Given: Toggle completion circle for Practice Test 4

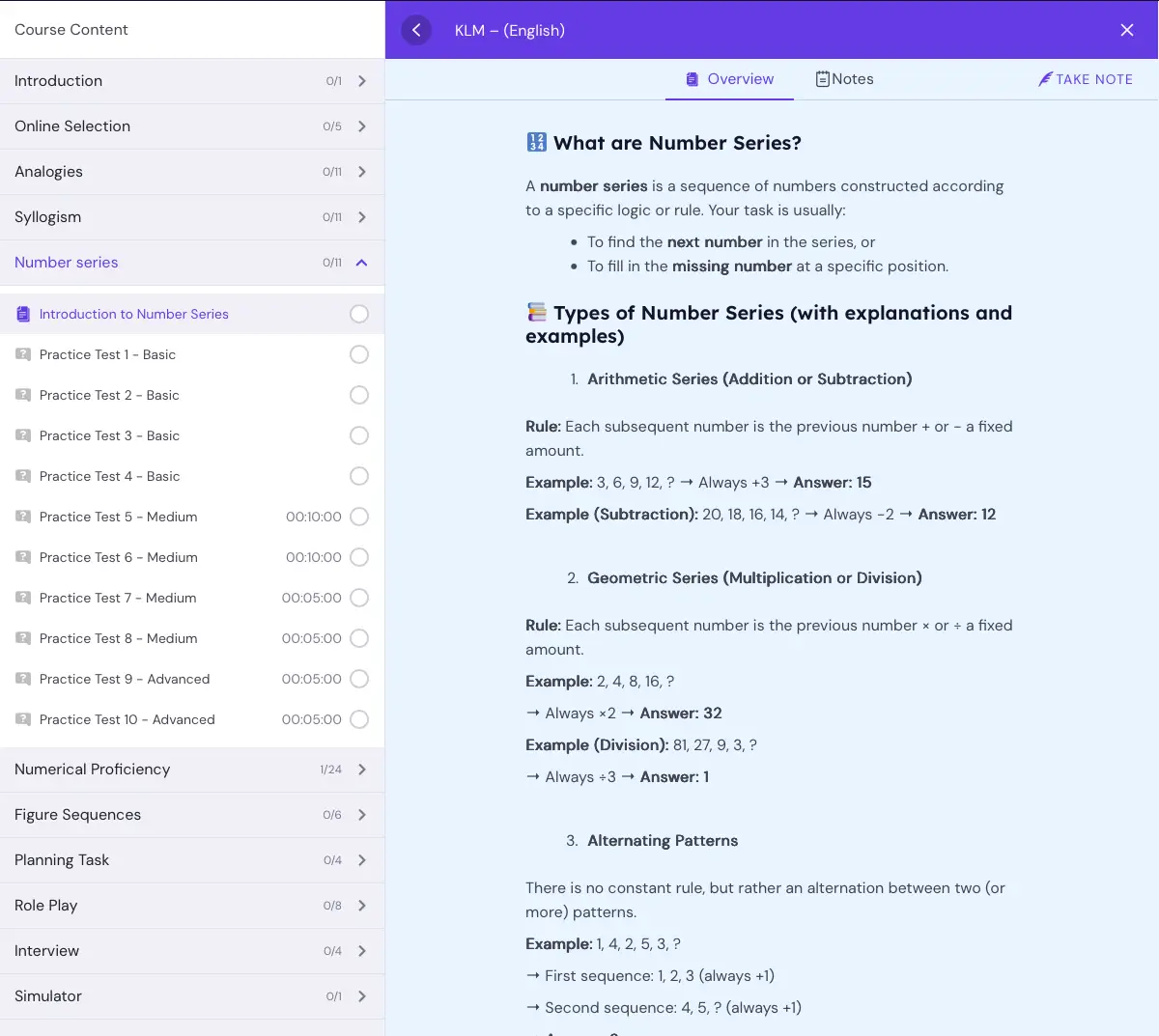Looking at the screenshot, I should [x=359, y=476].
